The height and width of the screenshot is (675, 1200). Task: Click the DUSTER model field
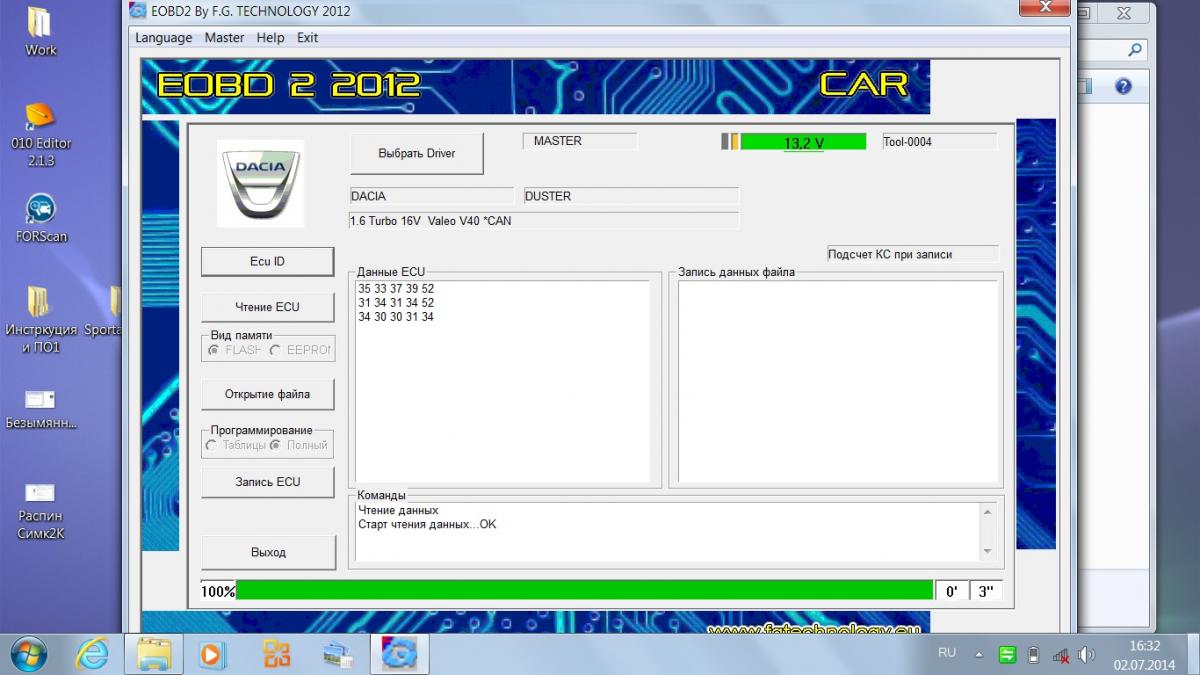(631, 196)
